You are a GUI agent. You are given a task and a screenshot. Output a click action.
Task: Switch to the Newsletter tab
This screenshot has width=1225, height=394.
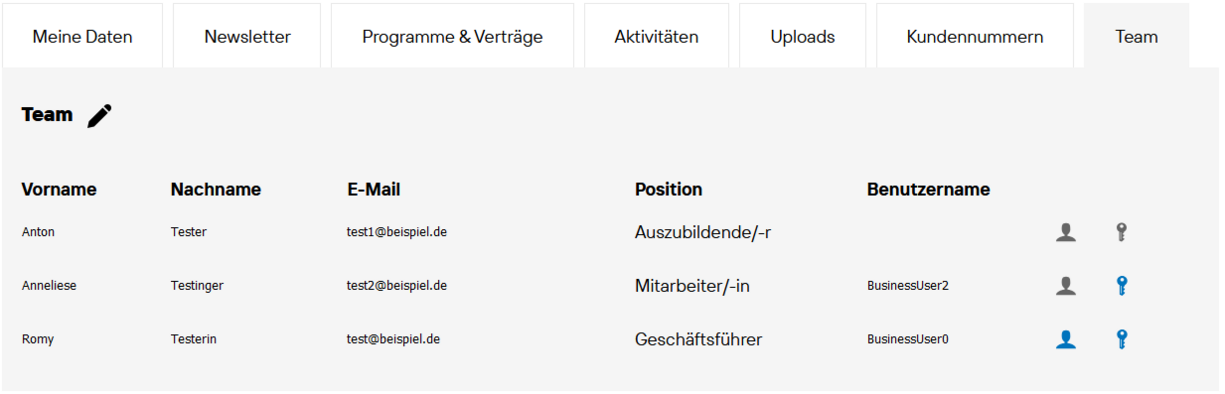point(247,36)
